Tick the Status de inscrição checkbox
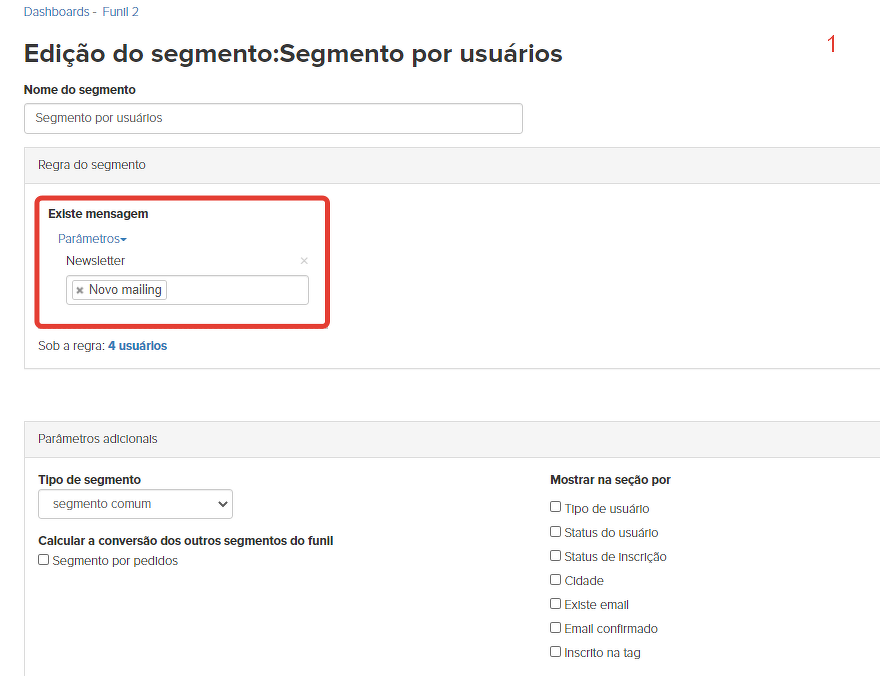 (x=556, y=556)
